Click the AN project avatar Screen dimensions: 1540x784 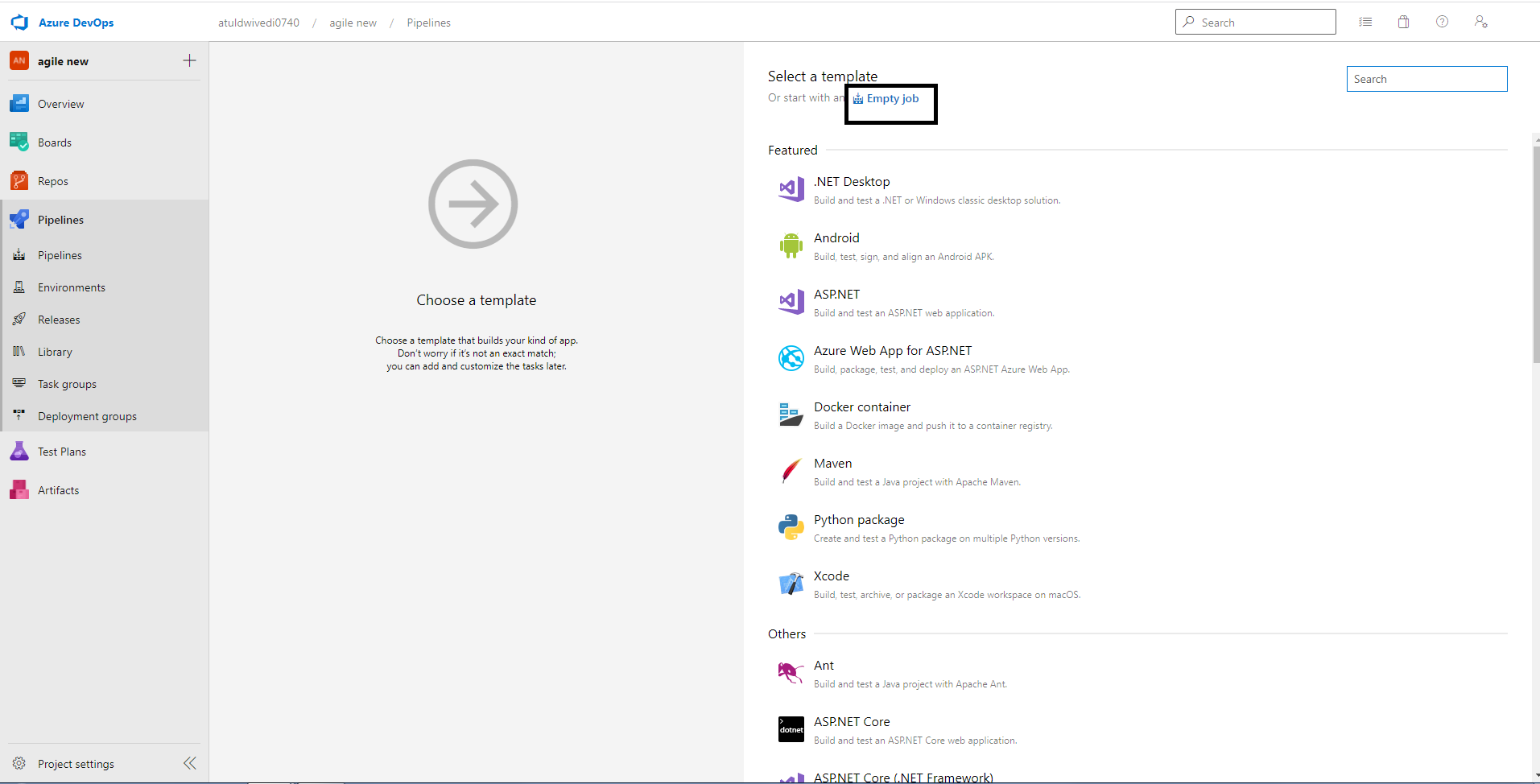point(19,60)
